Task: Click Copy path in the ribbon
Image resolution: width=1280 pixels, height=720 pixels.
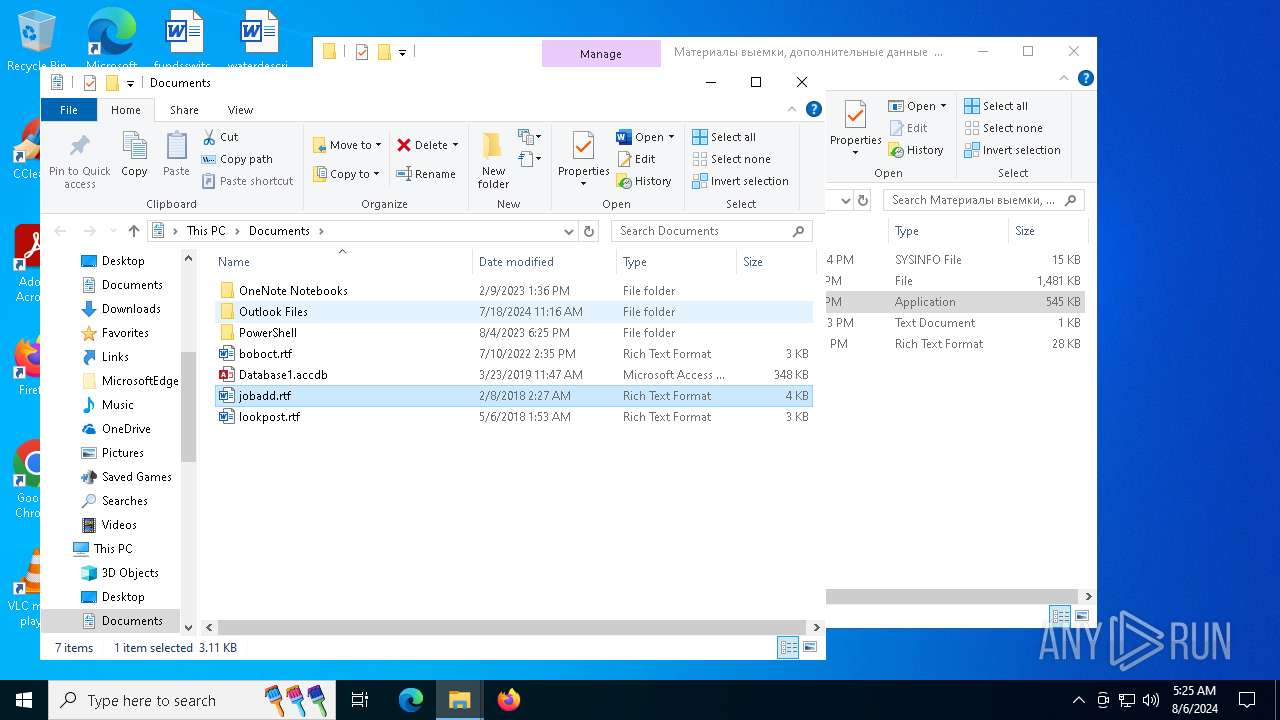Action: pos(237,159)
